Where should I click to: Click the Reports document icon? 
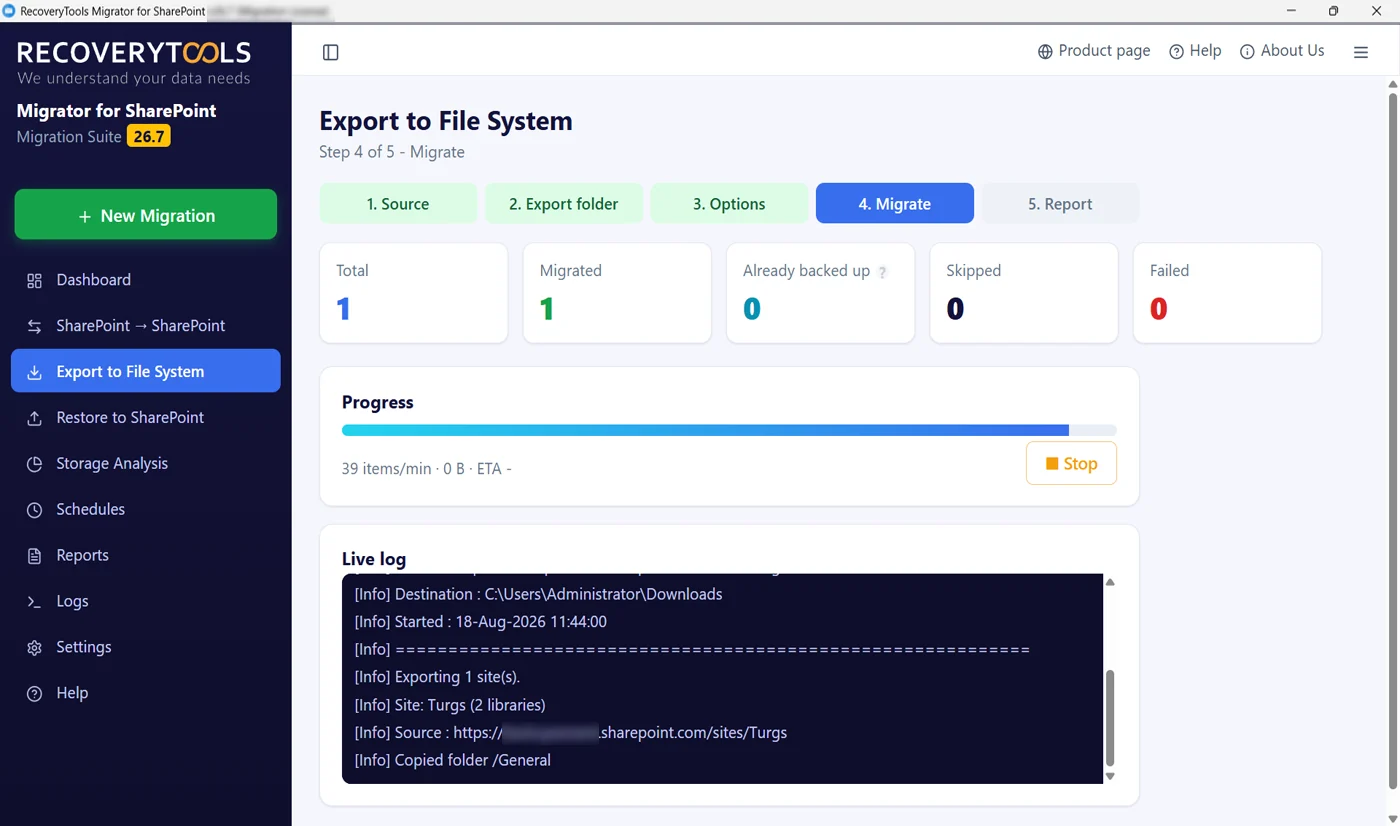[x=34, y=557]
